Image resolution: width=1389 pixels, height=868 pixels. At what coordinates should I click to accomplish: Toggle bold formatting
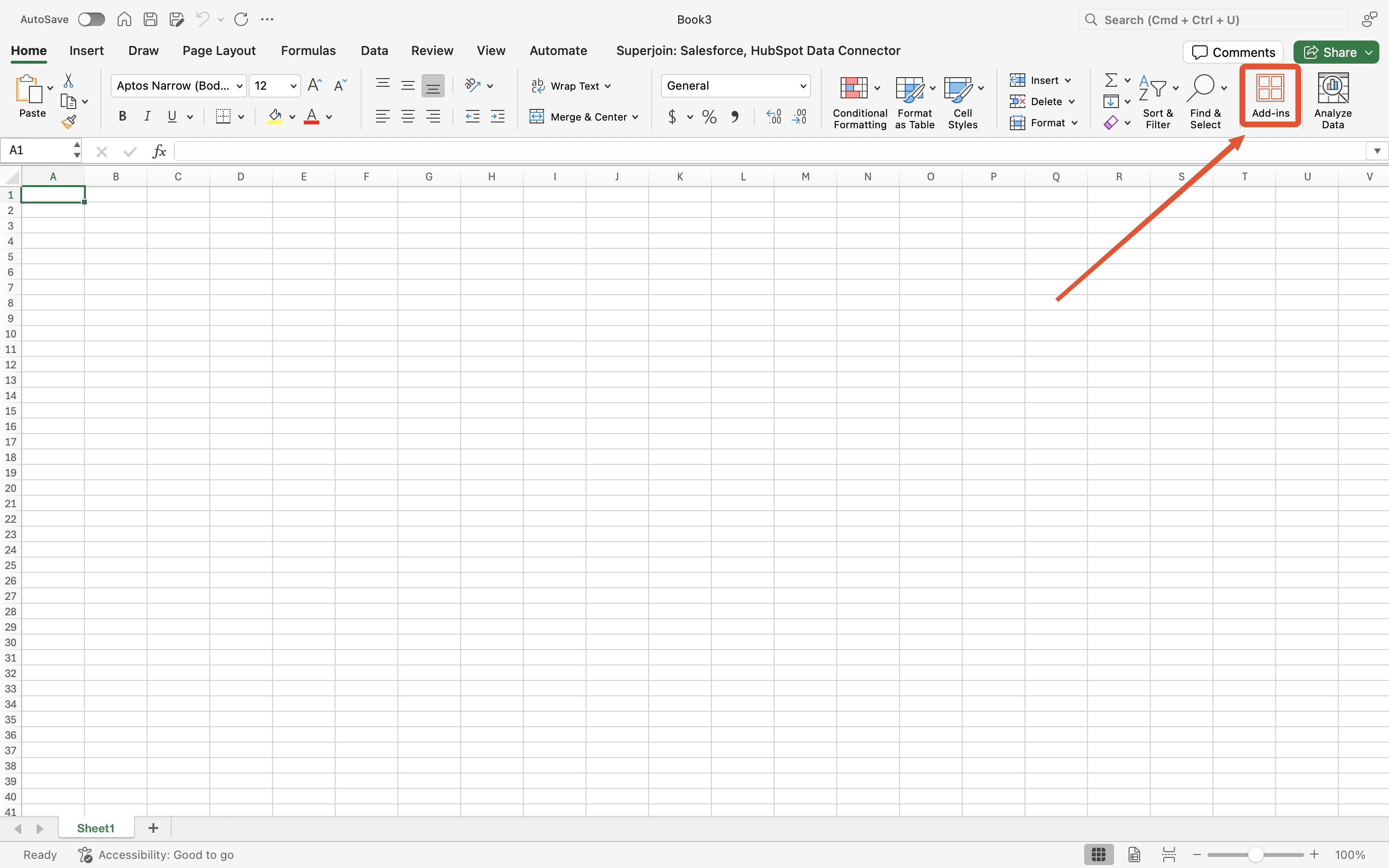(x=122, y=117)
